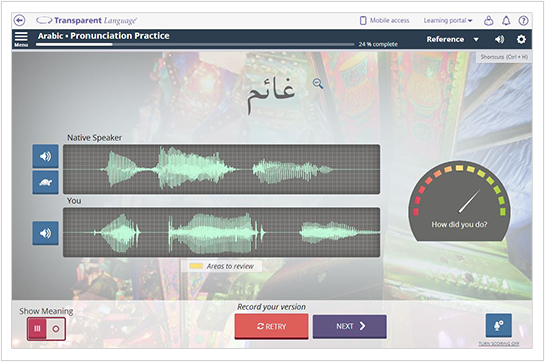Open the help question mark icon
The height and width of the screenshot is (363, 546).
coord(523,21)
